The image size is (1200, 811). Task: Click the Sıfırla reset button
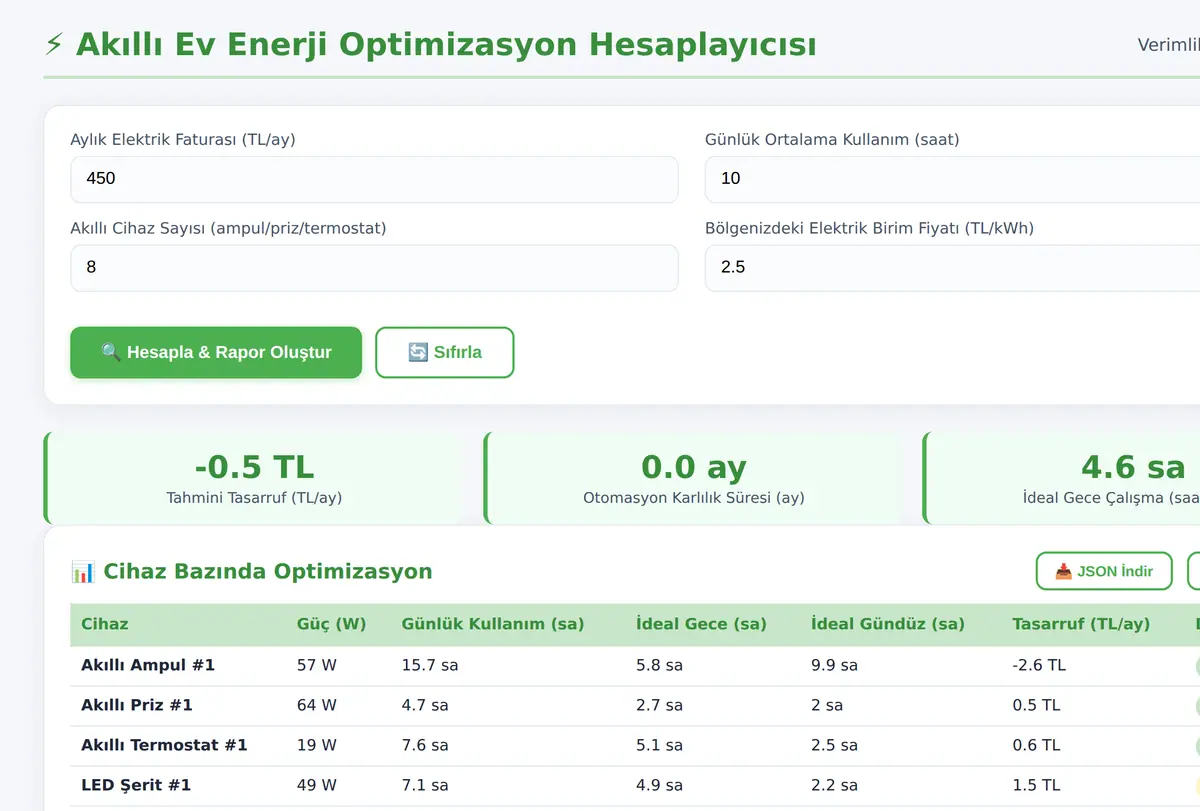445,352
